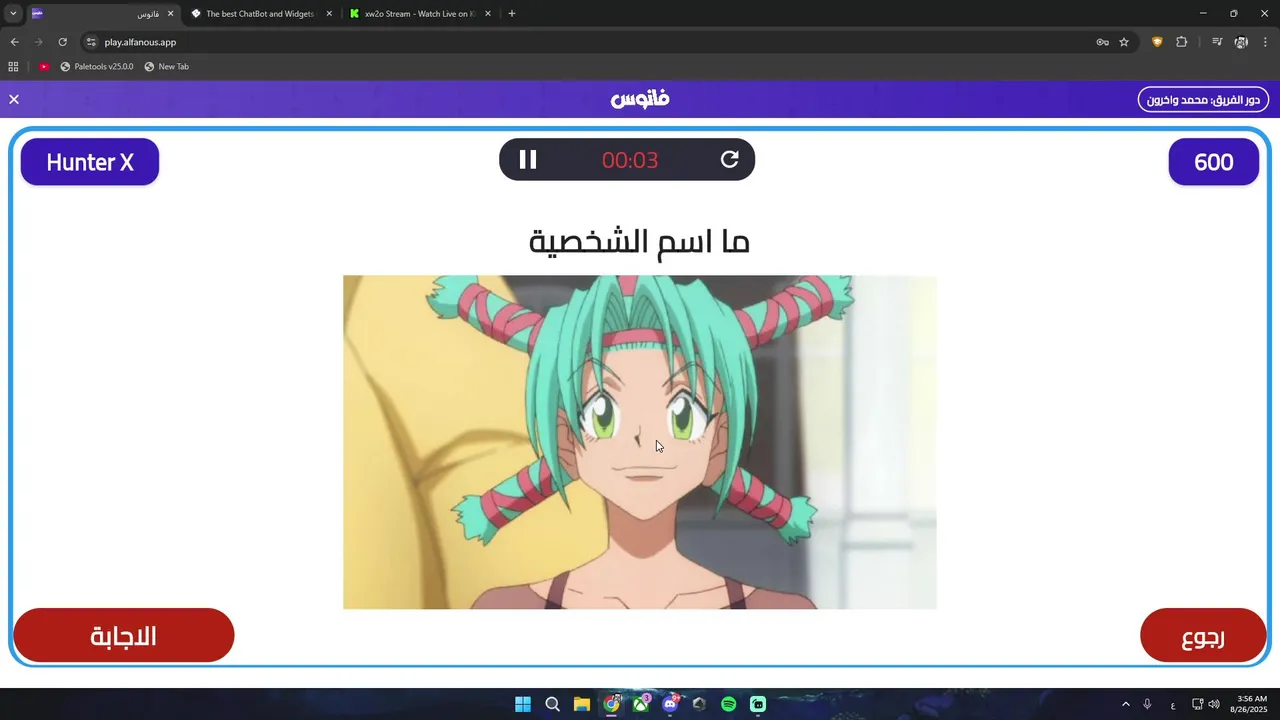This screenshot has height=720, width=1280.
Task: Reveal the answer with the الاجابة button
Action: click(124, 636)
